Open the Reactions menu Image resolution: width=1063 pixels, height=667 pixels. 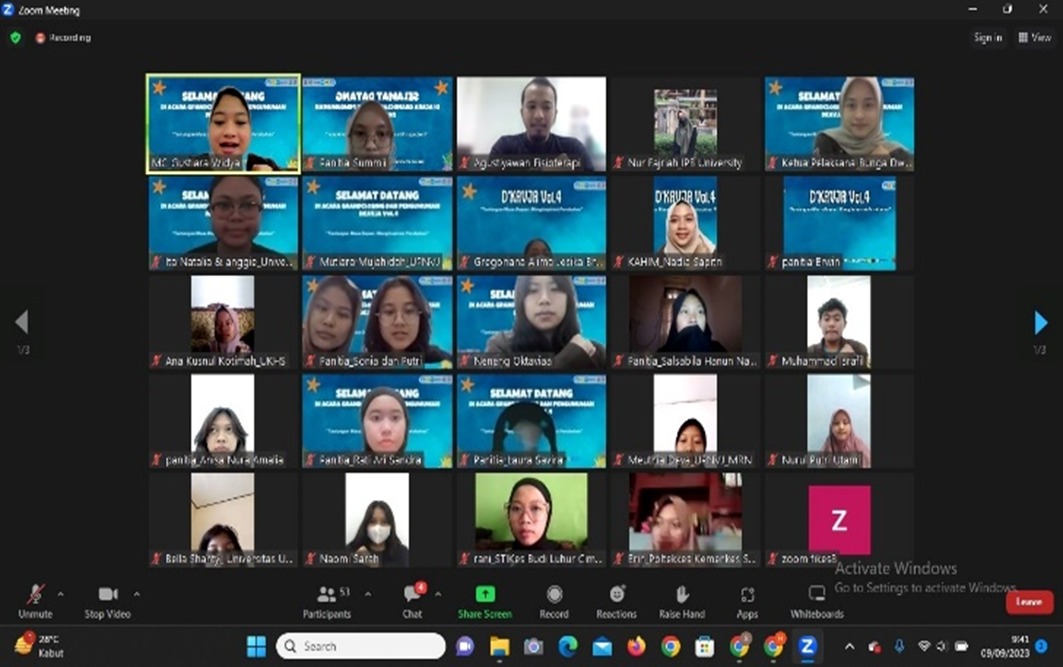click(616, 599)
